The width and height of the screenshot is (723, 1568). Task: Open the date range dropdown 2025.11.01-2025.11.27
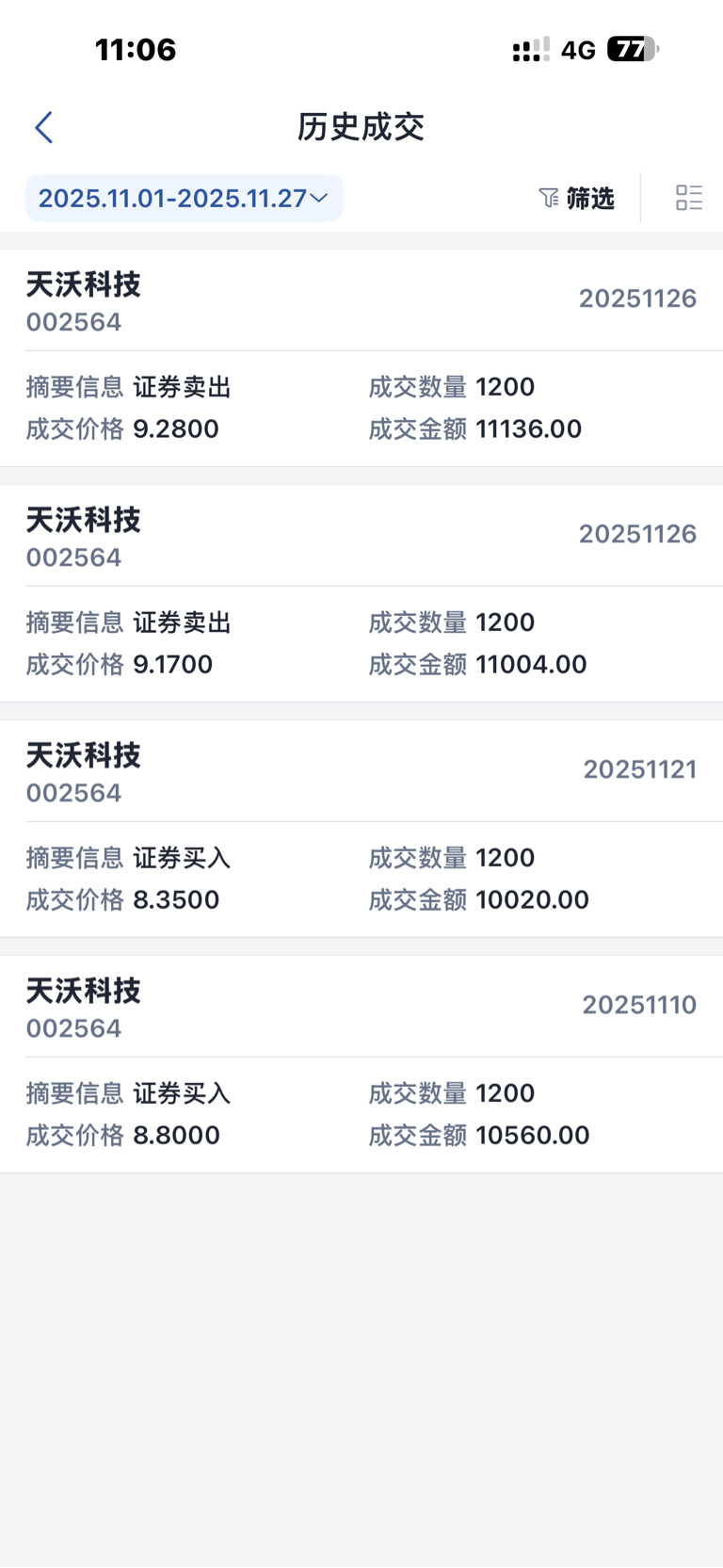tap(172, 198)
